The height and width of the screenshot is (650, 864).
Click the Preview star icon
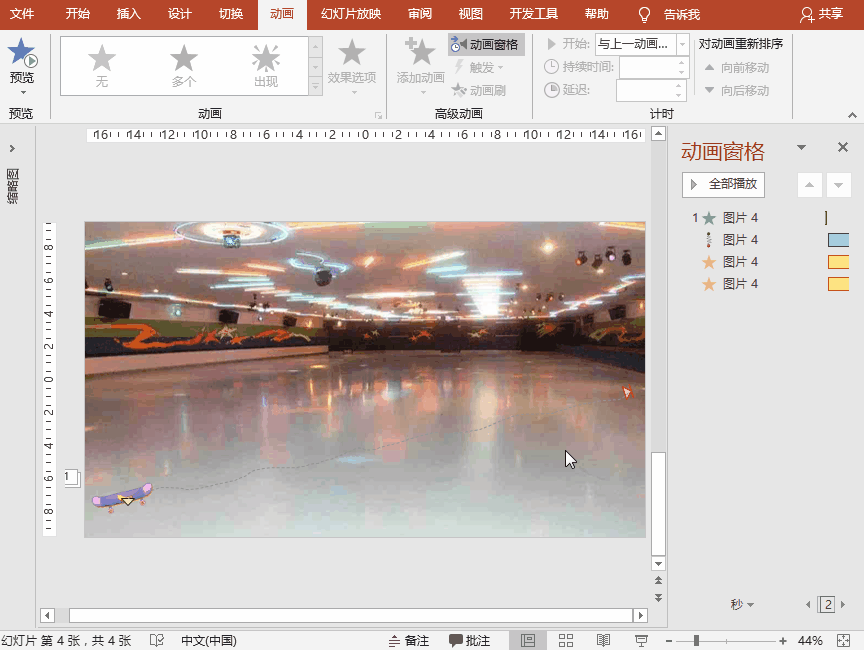21,52
